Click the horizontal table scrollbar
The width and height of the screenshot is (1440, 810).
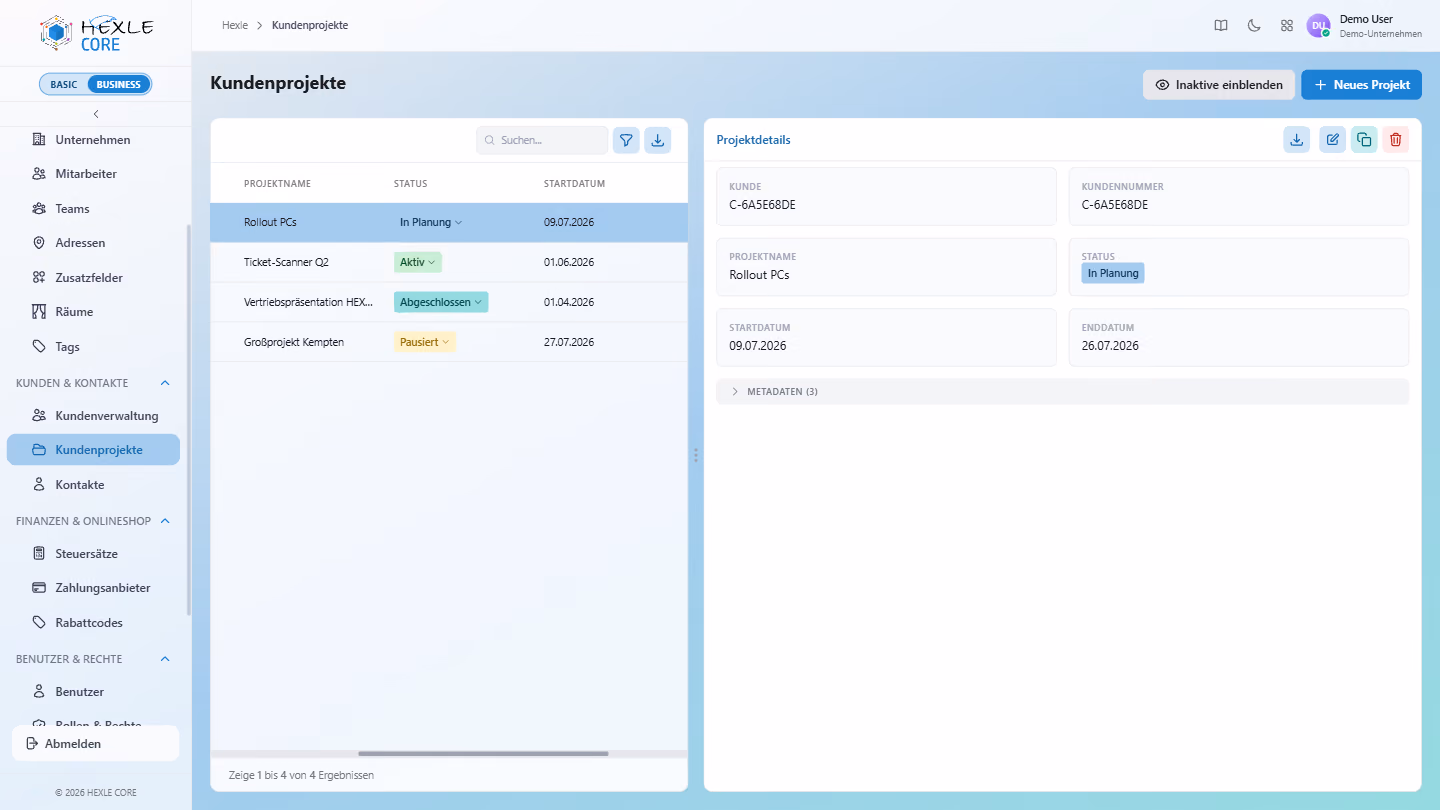[x=483, y=754]
